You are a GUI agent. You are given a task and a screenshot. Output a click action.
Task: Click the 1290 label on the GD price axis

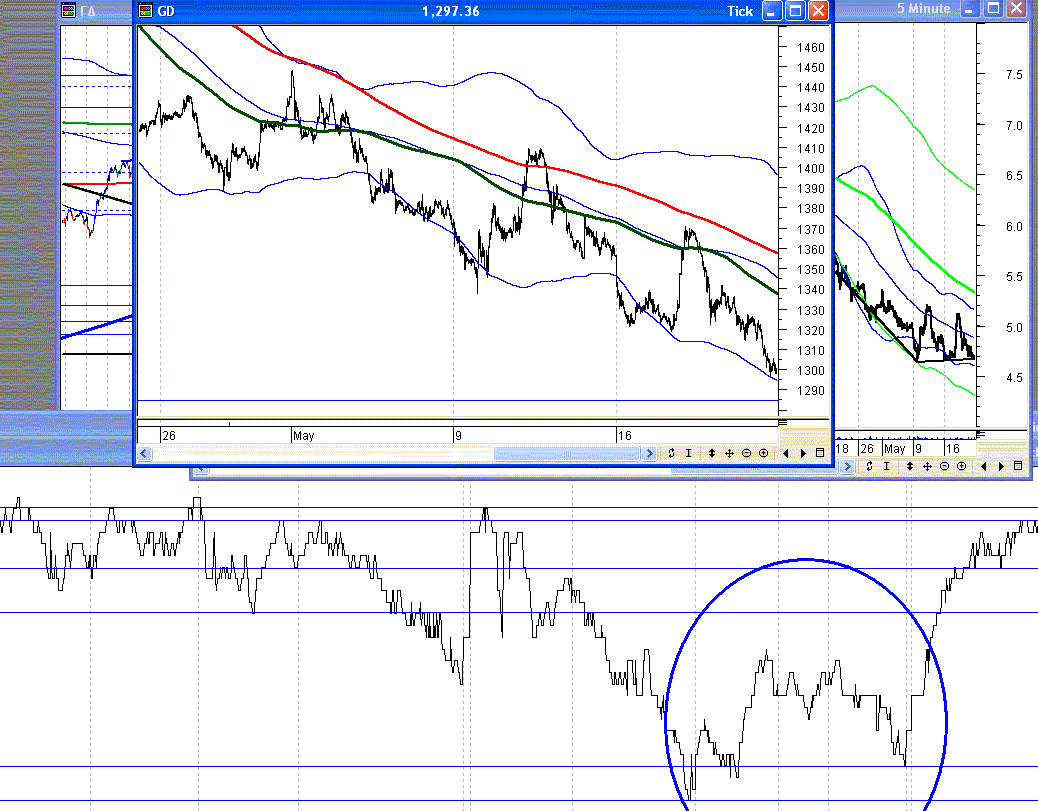coord(811,391)
